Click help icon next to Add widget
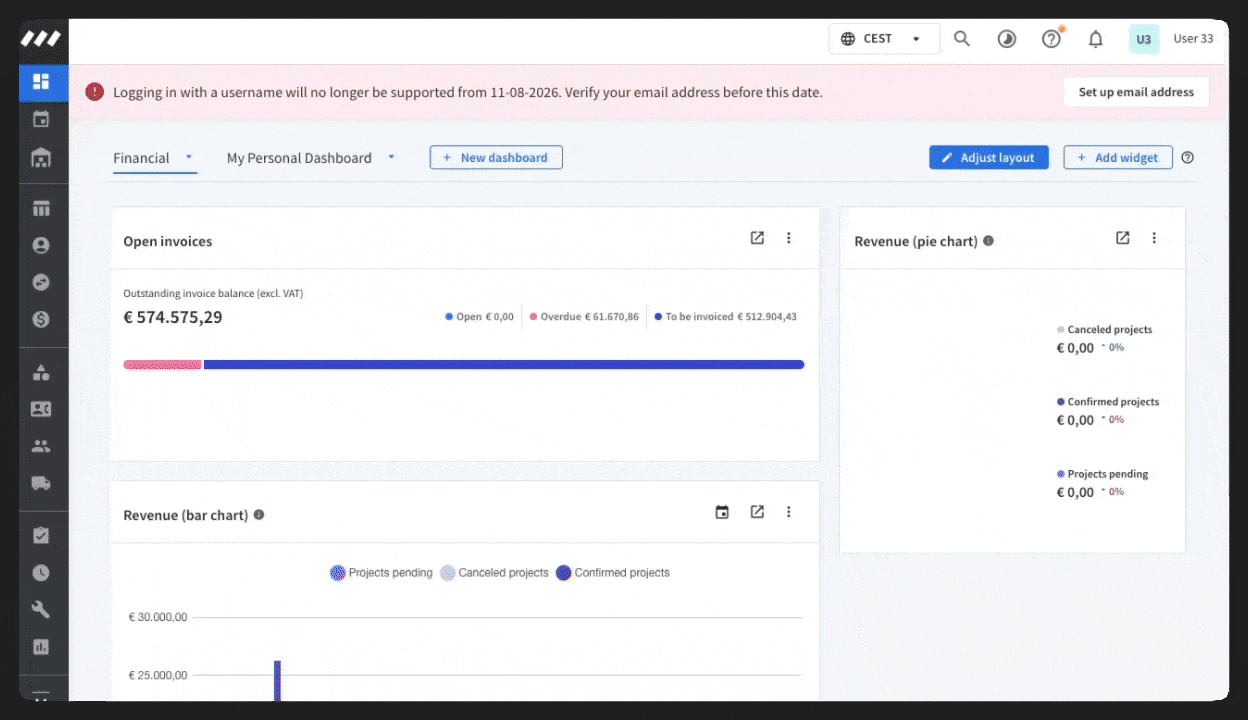1248x720 pixels. coord(1188,157)
